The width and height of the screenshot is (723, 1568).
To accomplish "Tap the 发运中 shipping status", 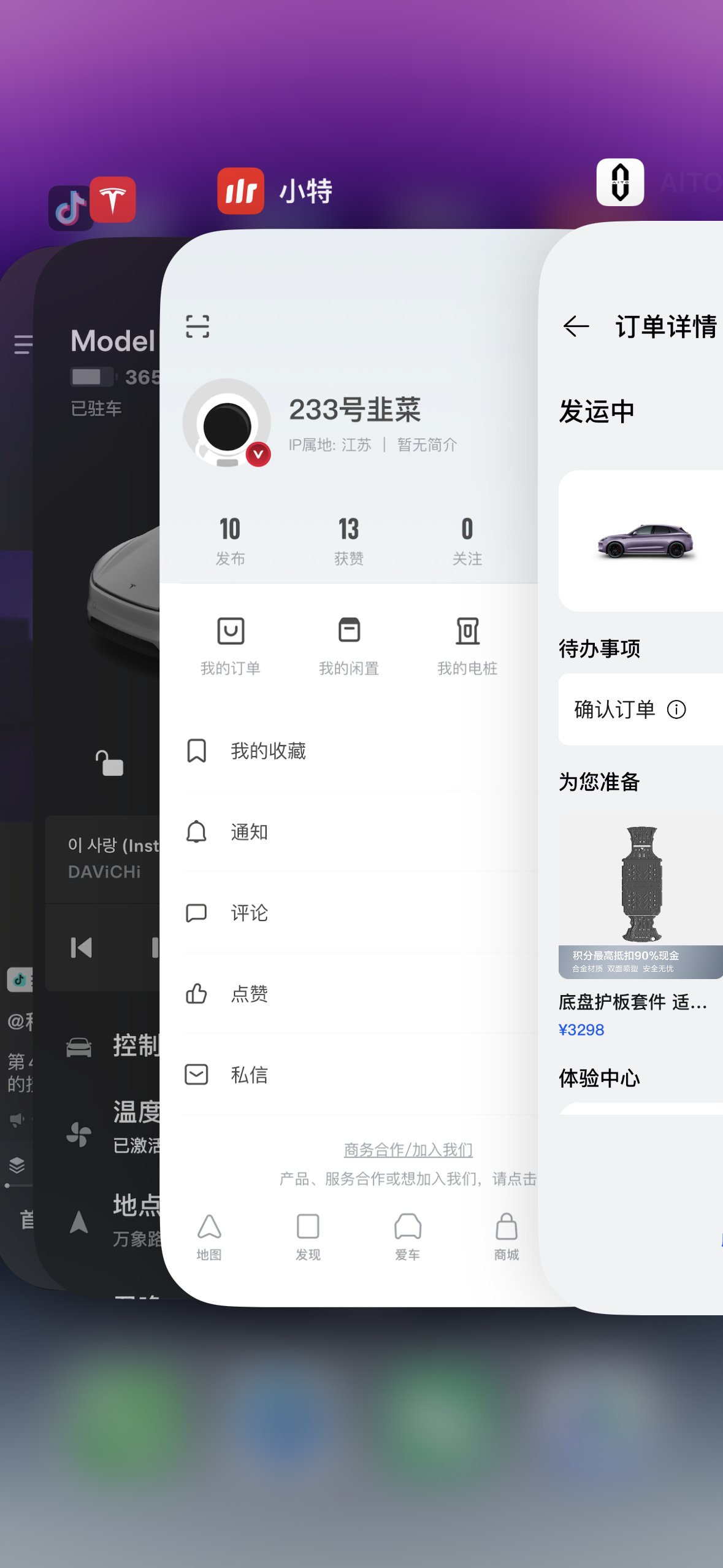I will coord(596,412).
